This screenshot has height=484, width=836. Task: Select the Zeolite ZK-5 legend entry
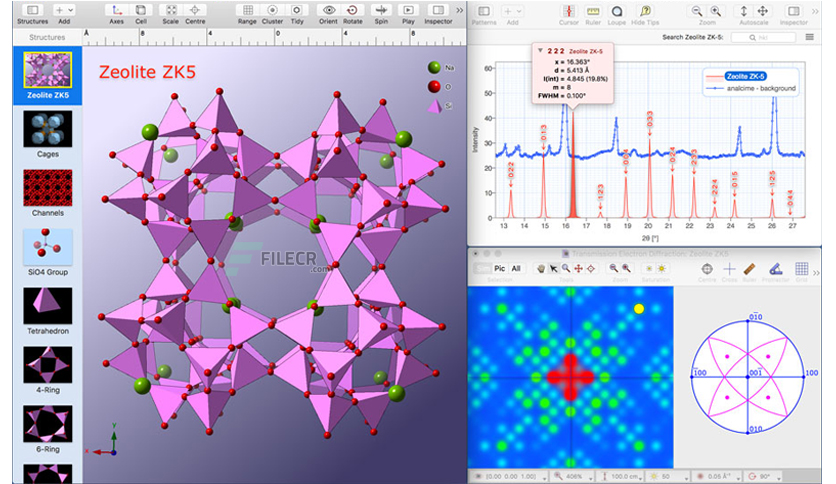[x=745, y=76]
